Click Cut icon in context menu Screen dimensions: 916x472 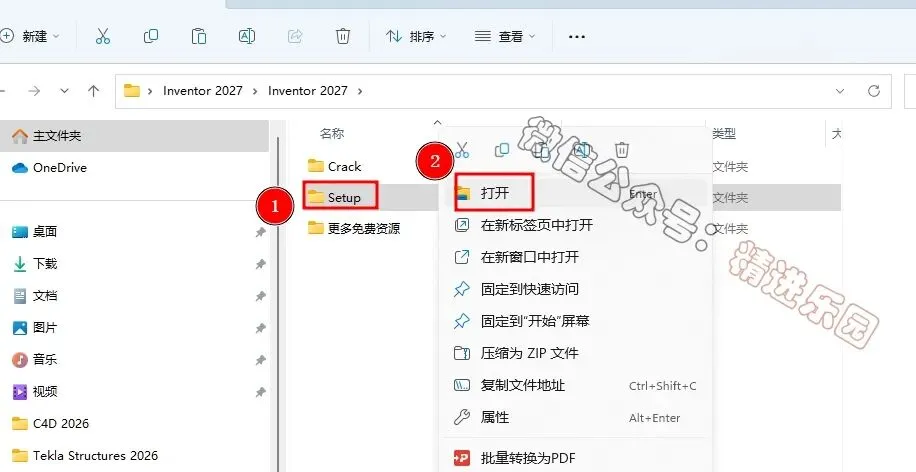tap(462, 150)
